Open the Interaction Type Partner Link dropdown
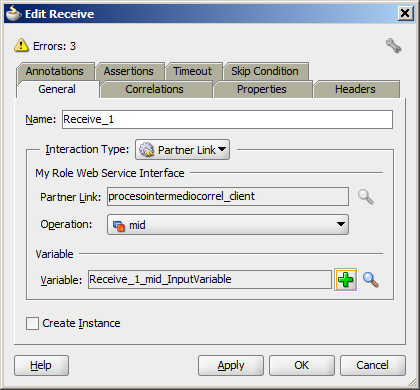Image resolution: width=420 pixels, height=390 pixels. (x=182, y=150)
